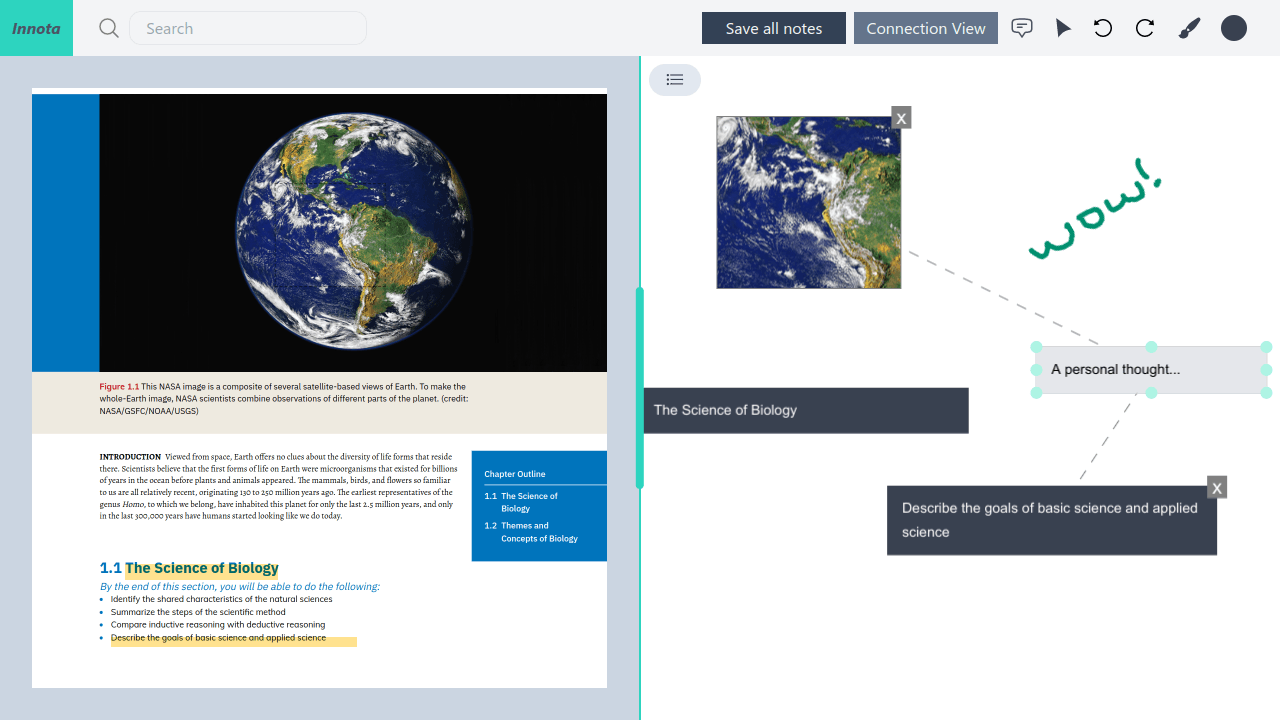The width and height of the screenshot is (1280, 720).
Task: Undo the last action
Action: [1103, 28]
